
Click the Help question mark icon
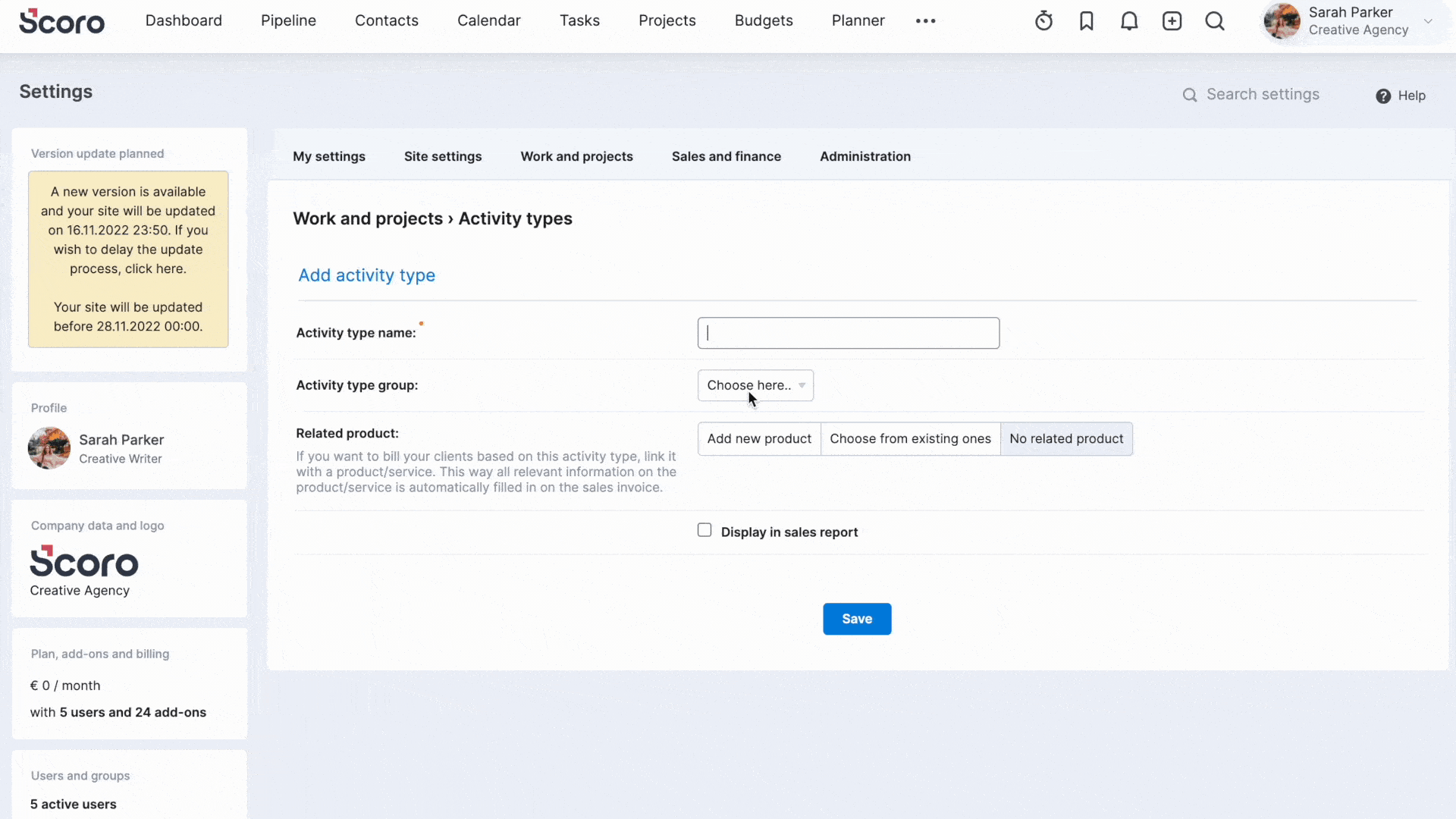pyautogui.click(x=1384, y=95)
